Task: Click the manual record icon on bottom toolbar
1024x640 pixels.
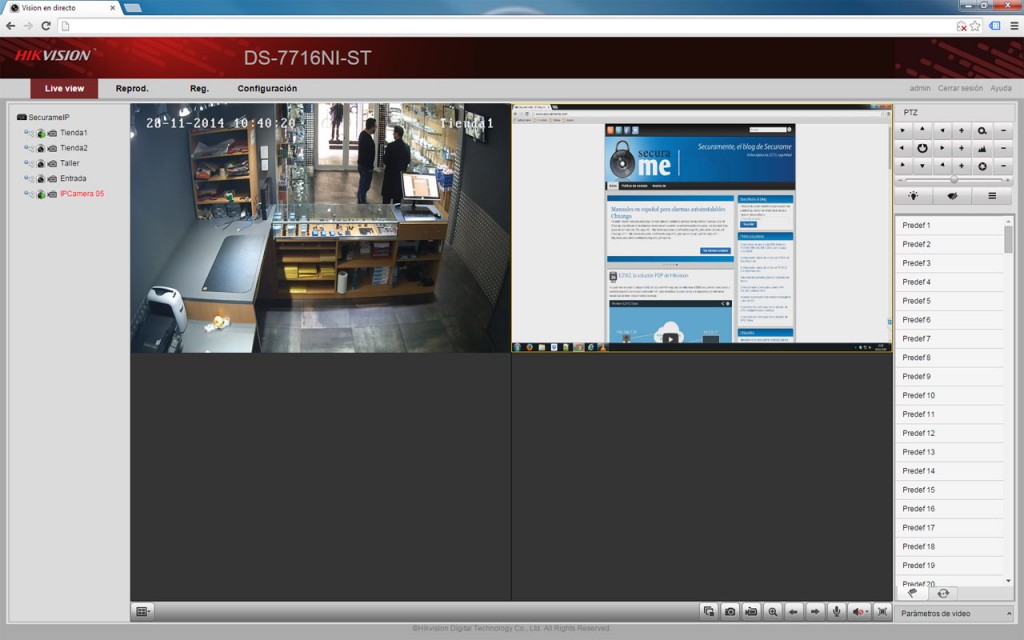Action: coord(752,611)
